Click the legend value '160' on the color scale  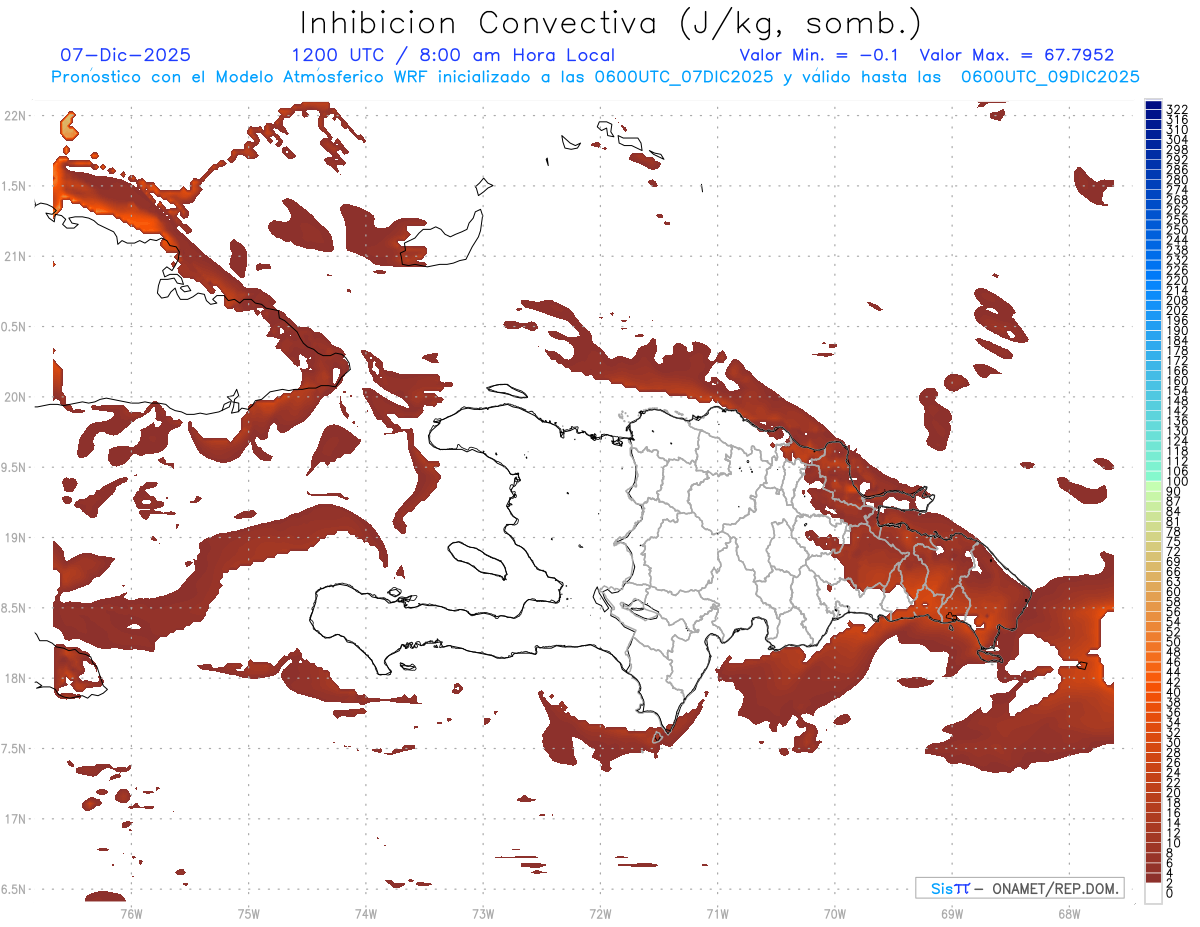tap(1177, 381)
